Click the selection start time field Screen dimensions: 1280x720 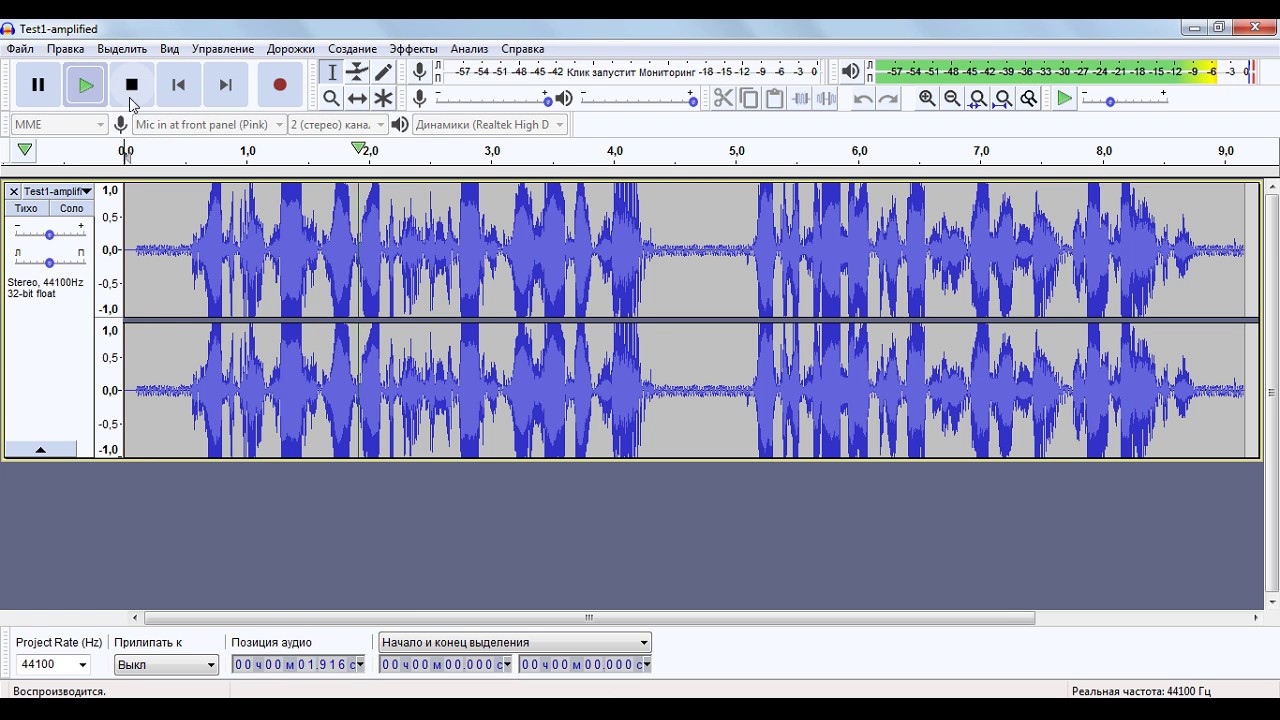[446, 664]
